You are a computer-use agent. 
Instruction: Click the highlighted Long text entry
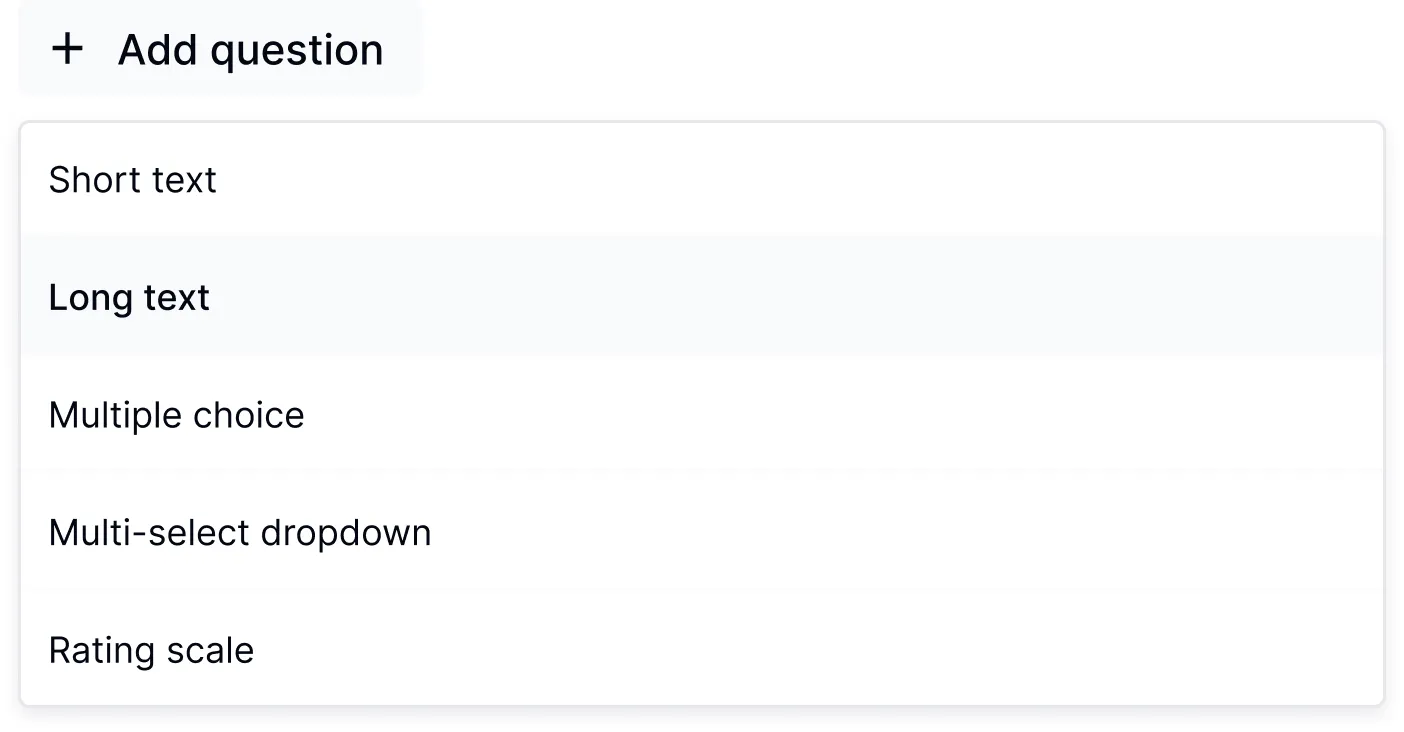point(130,298)
